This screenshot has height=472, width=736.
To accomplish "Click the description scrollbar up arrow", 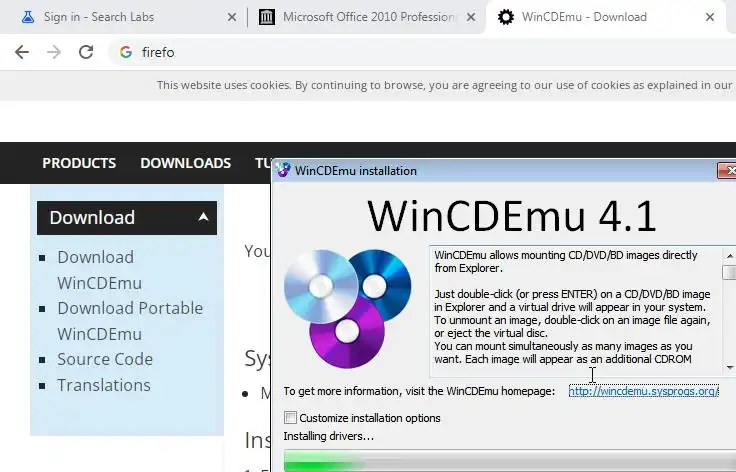I will point(729,256).
